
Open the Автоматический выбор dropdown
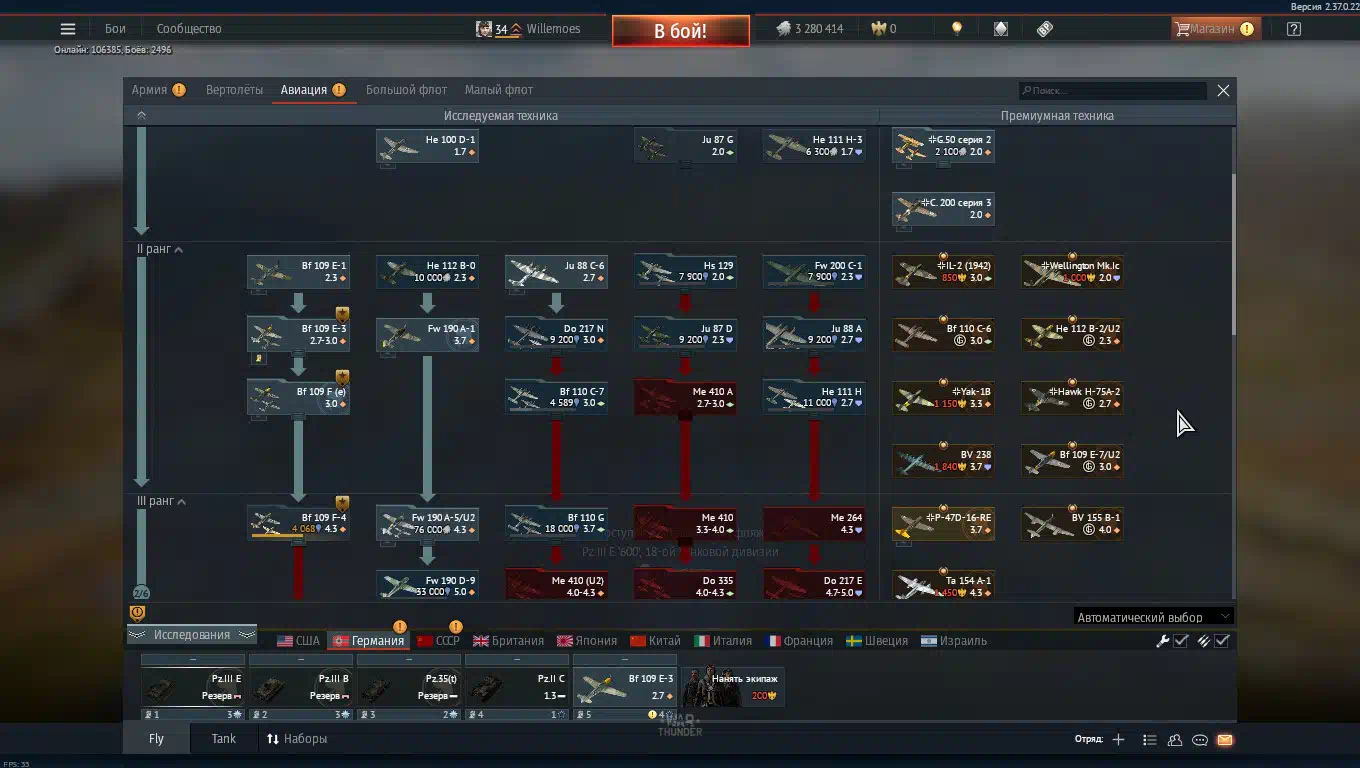[1153, 617]
